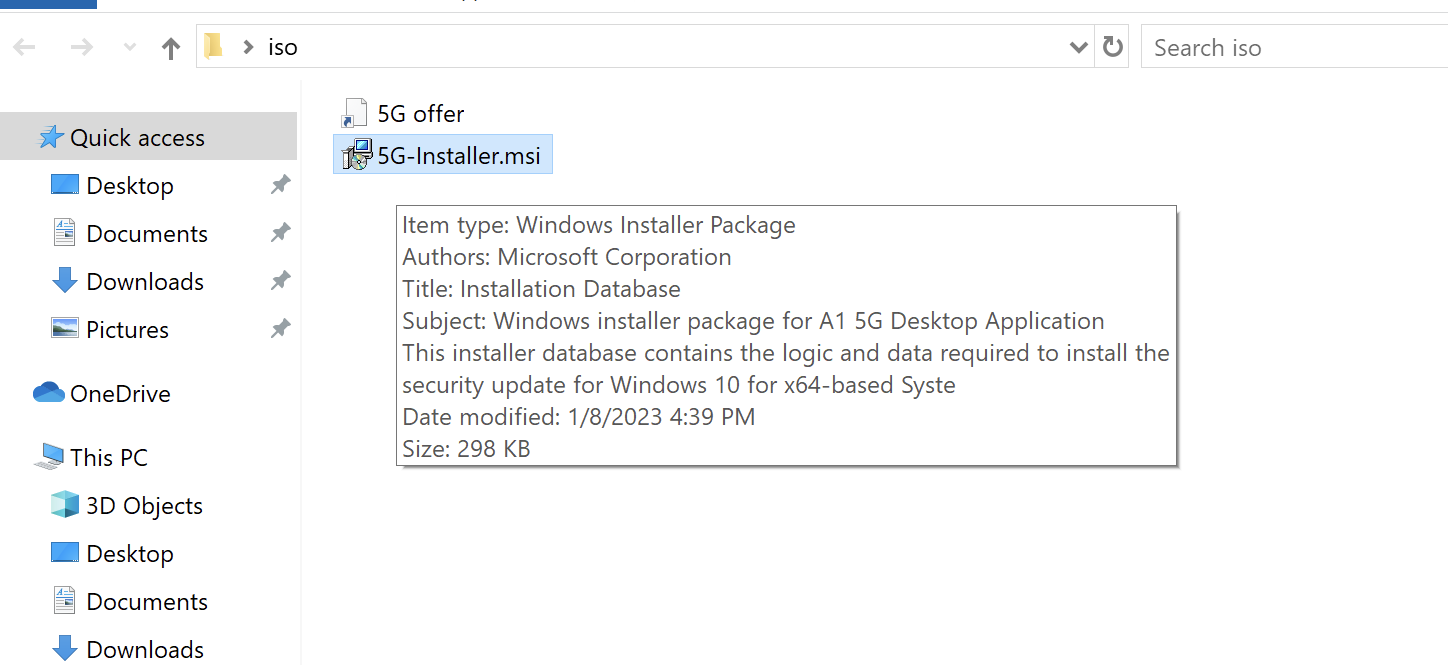Click the Refresh button
This screenshot has height=665, width=1448.
1111,46
